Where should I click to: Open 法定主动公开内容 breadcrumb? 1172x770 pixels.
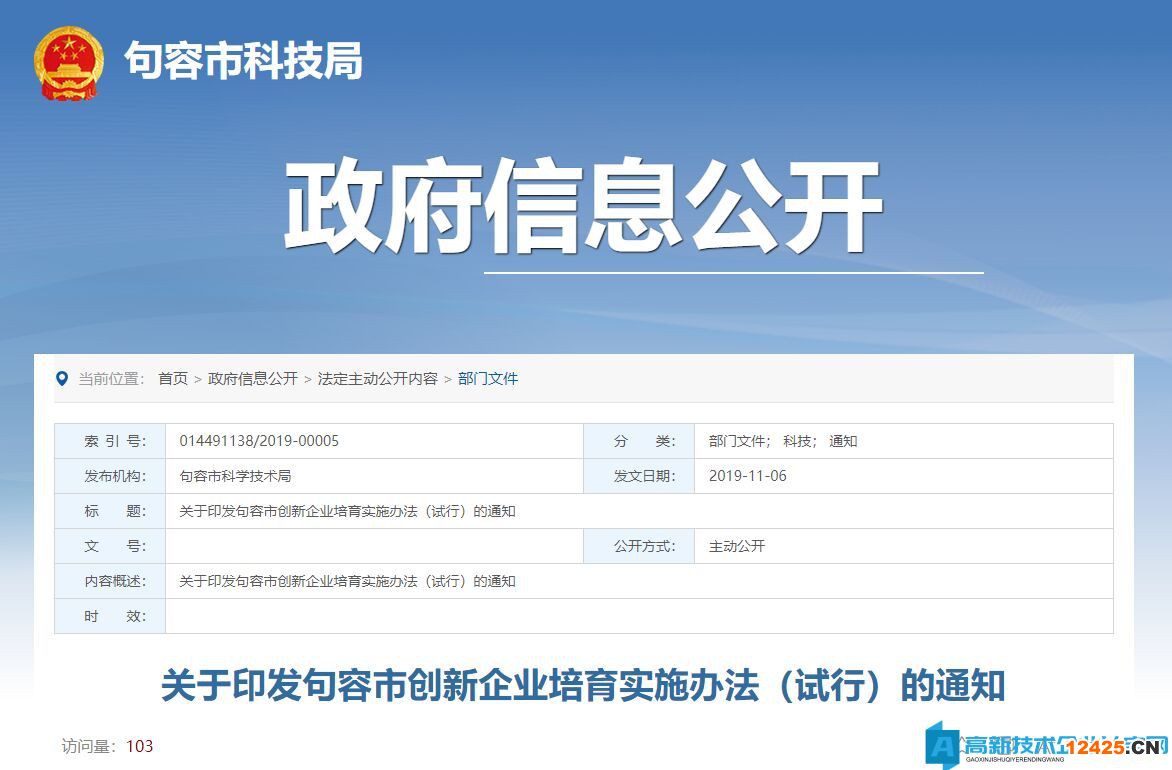[x=377, y=379]
